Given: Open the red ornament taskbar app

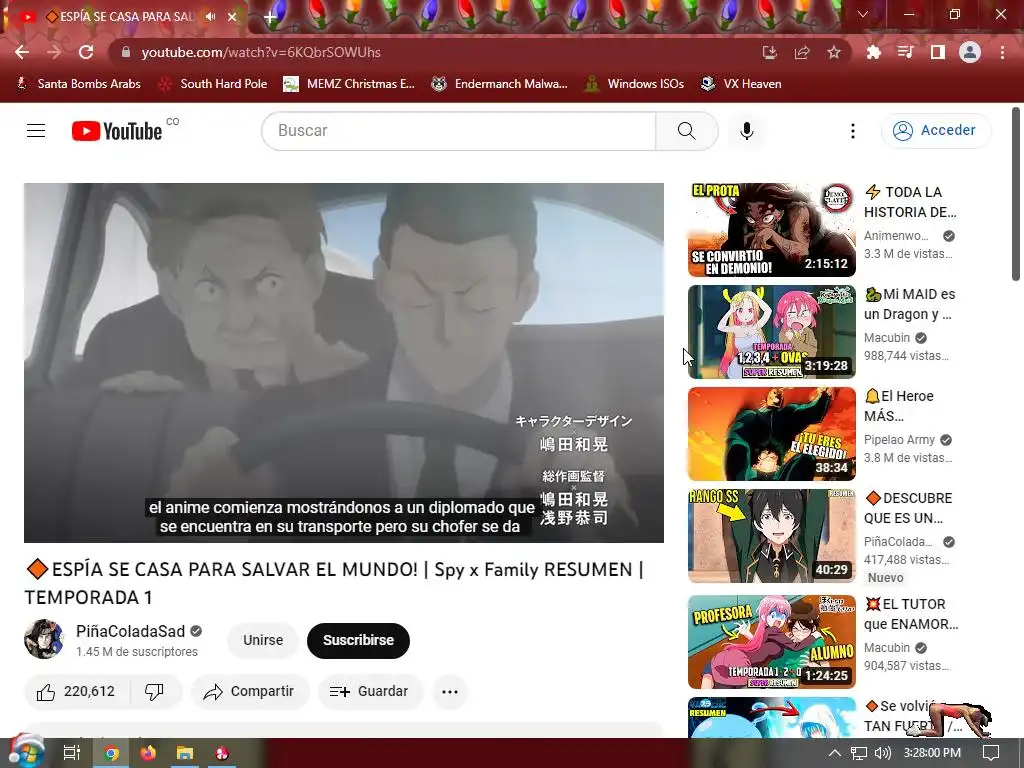Looking at the screenshot, I should tap(222, 753).
